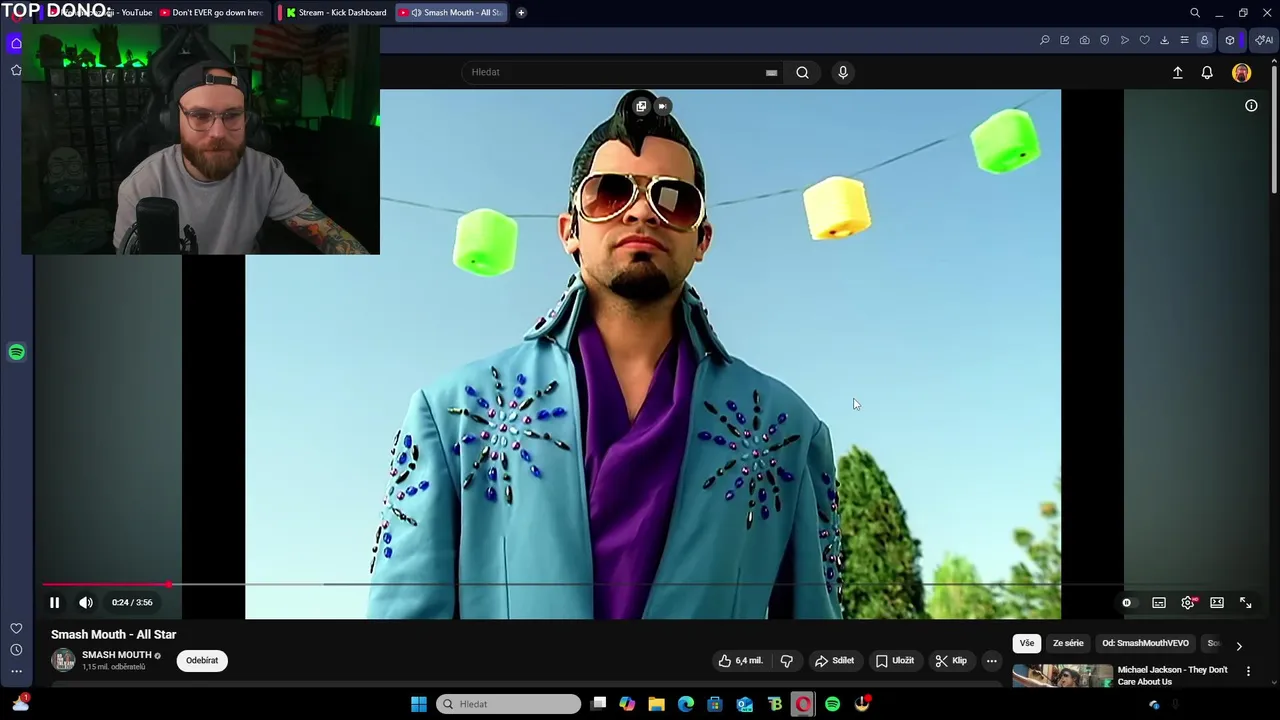Show the video info card icon
This screenshot has height=720, width=1280.
pos(1251,106)
